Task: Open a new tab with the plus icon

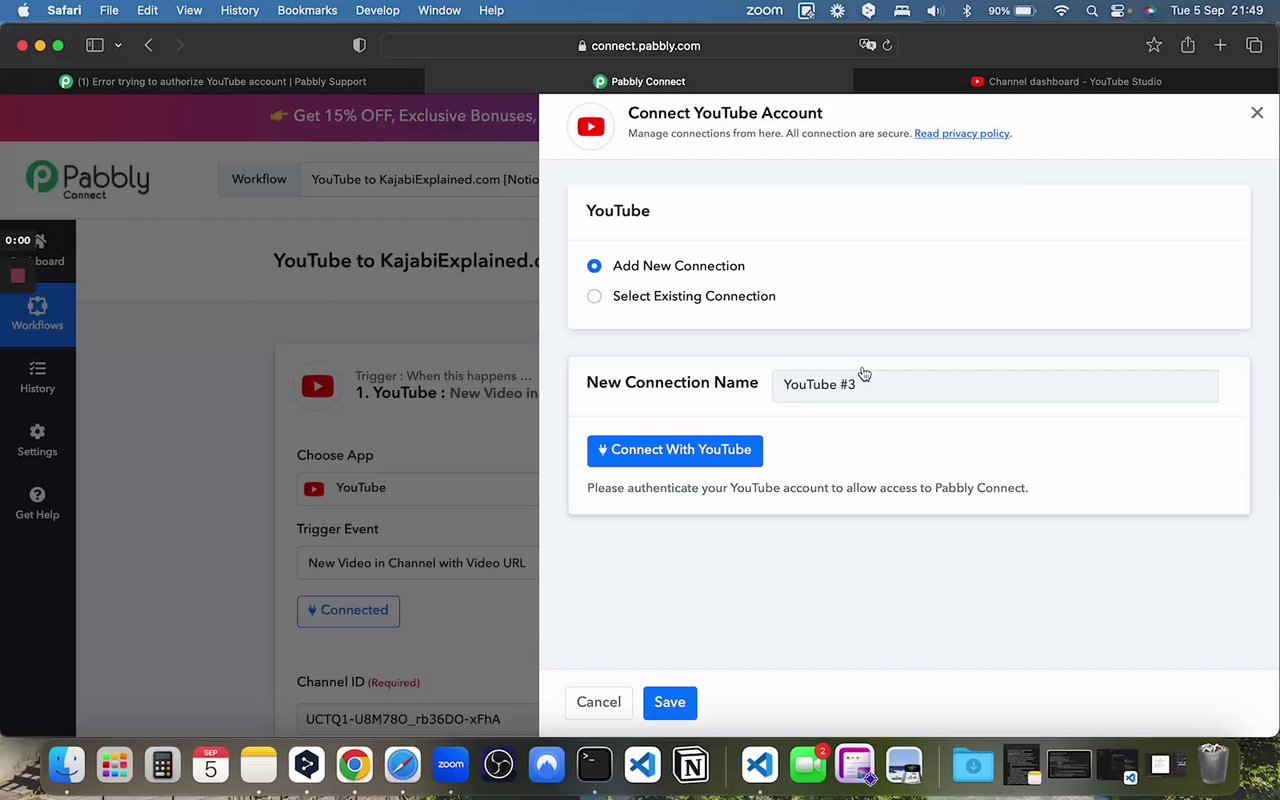Action: coord(1220,45)
